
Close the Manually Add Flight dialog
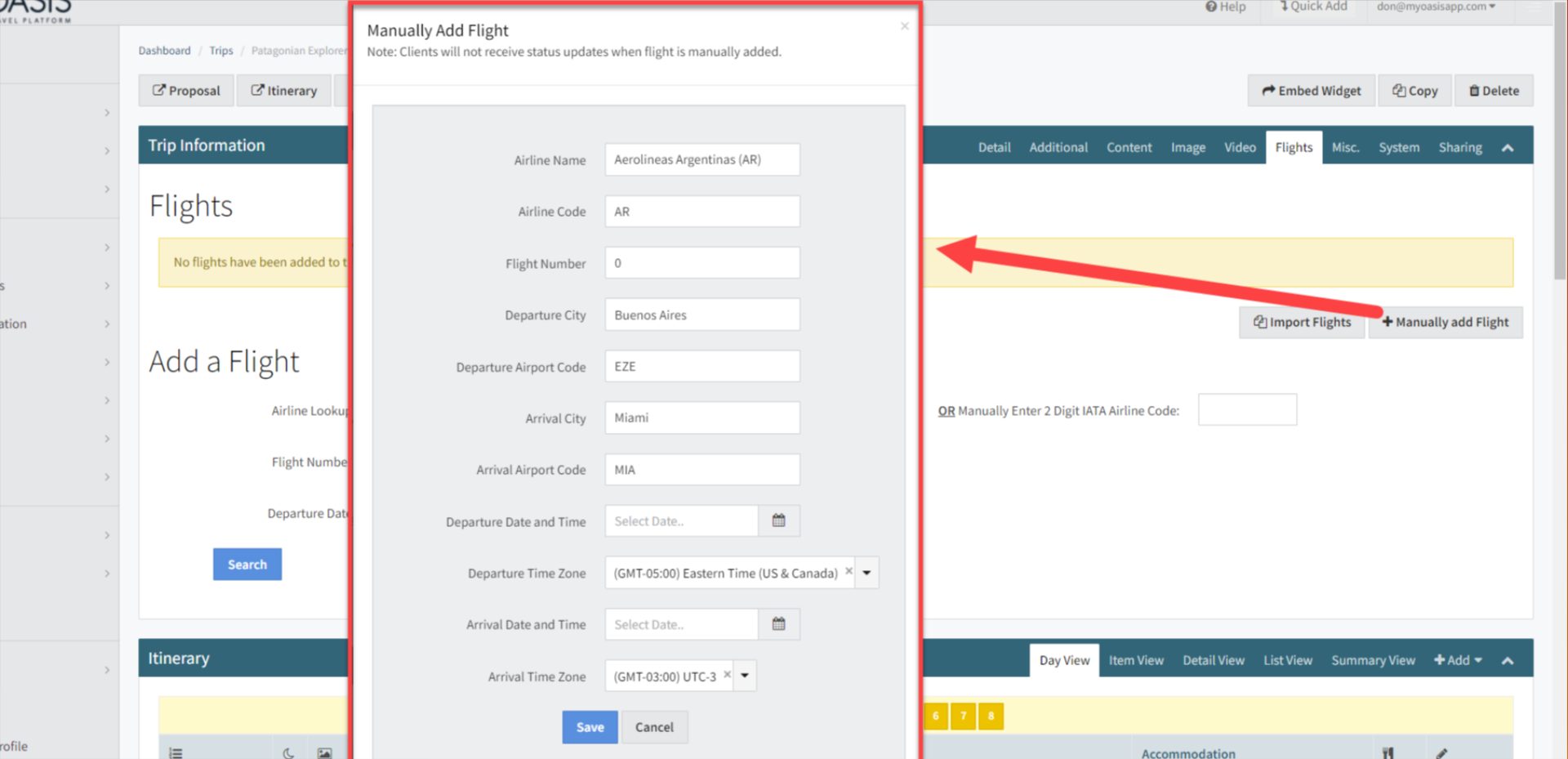(904, 26)
